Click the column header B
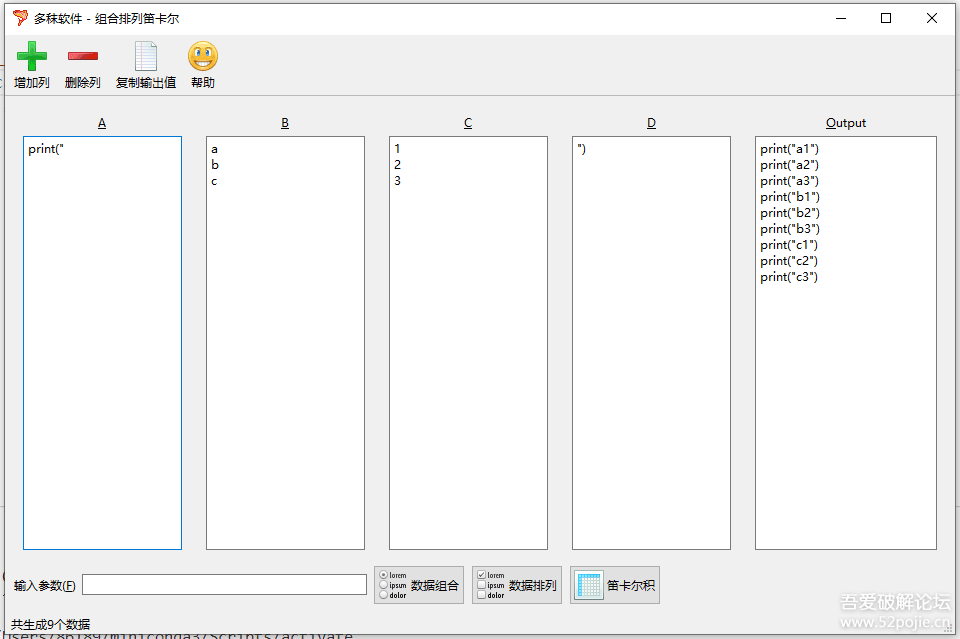The width and height of the screenshot is (960, 639). click(x=285, y=123)
